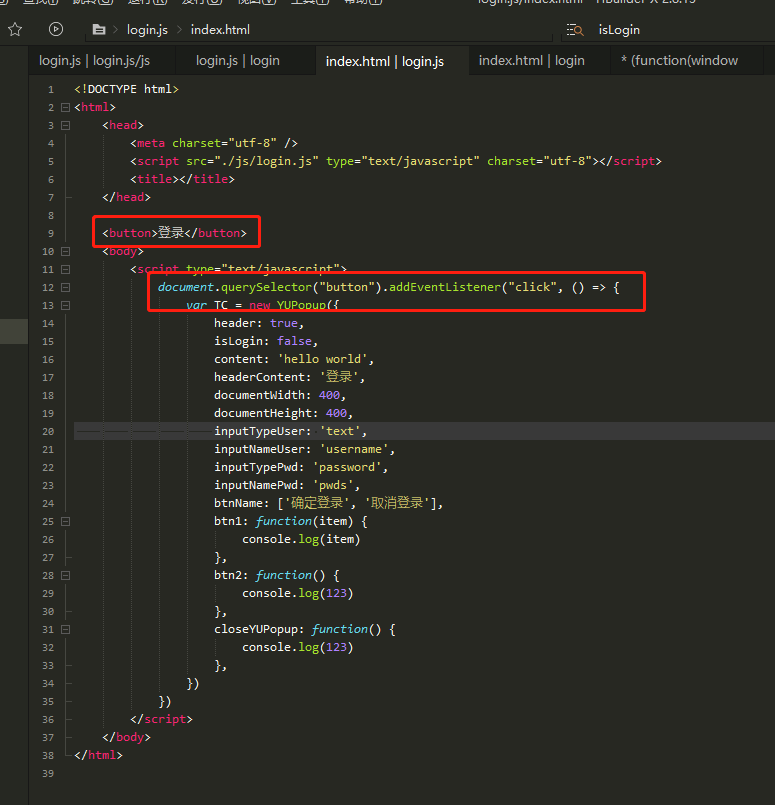Viewport: 775px width, 805px height.
Task: Collapse the head tag fold on line 3
Action: pos(65,125)
